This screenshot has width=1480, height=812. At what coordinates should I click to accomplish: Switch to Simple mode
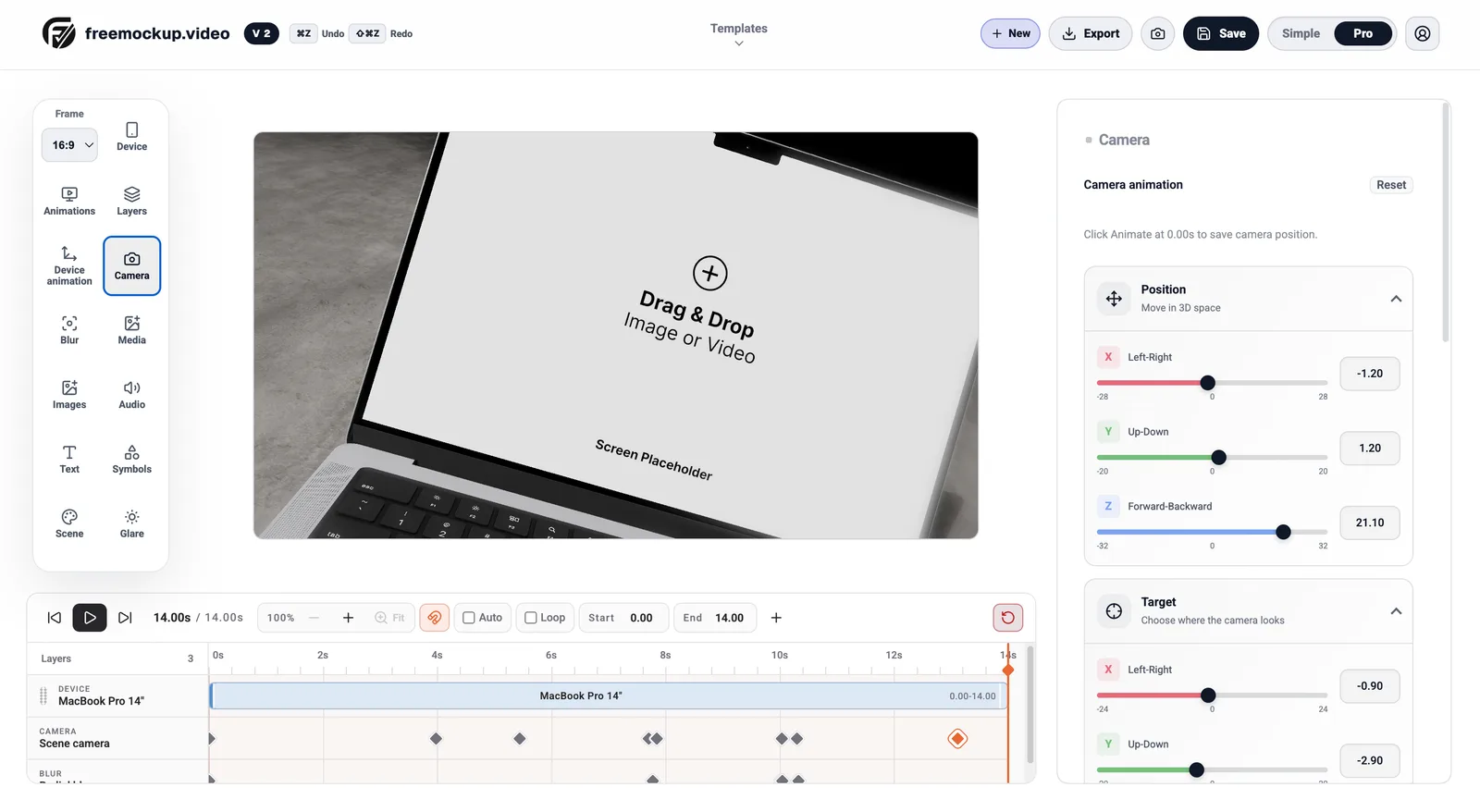1301,33
